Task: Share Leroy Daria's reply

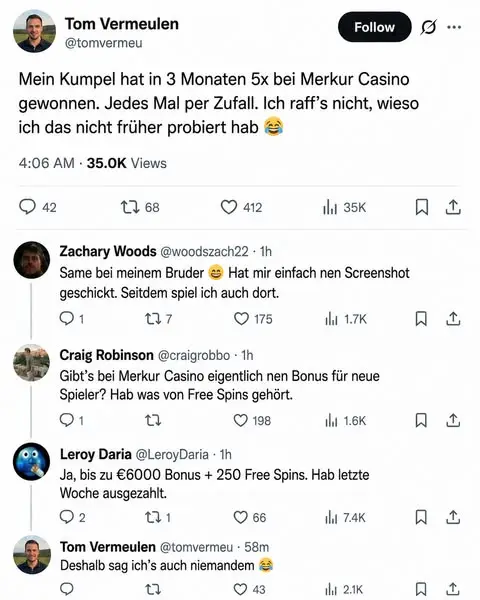Action: pyautogui.click(x=453, y=517)
